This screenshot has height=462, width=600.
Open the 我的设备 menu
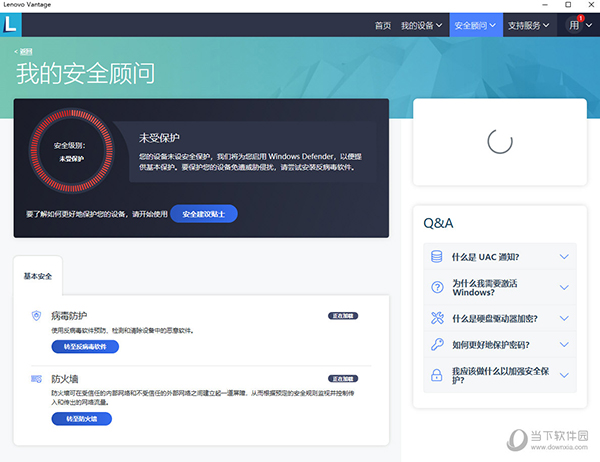click(422, 26)
